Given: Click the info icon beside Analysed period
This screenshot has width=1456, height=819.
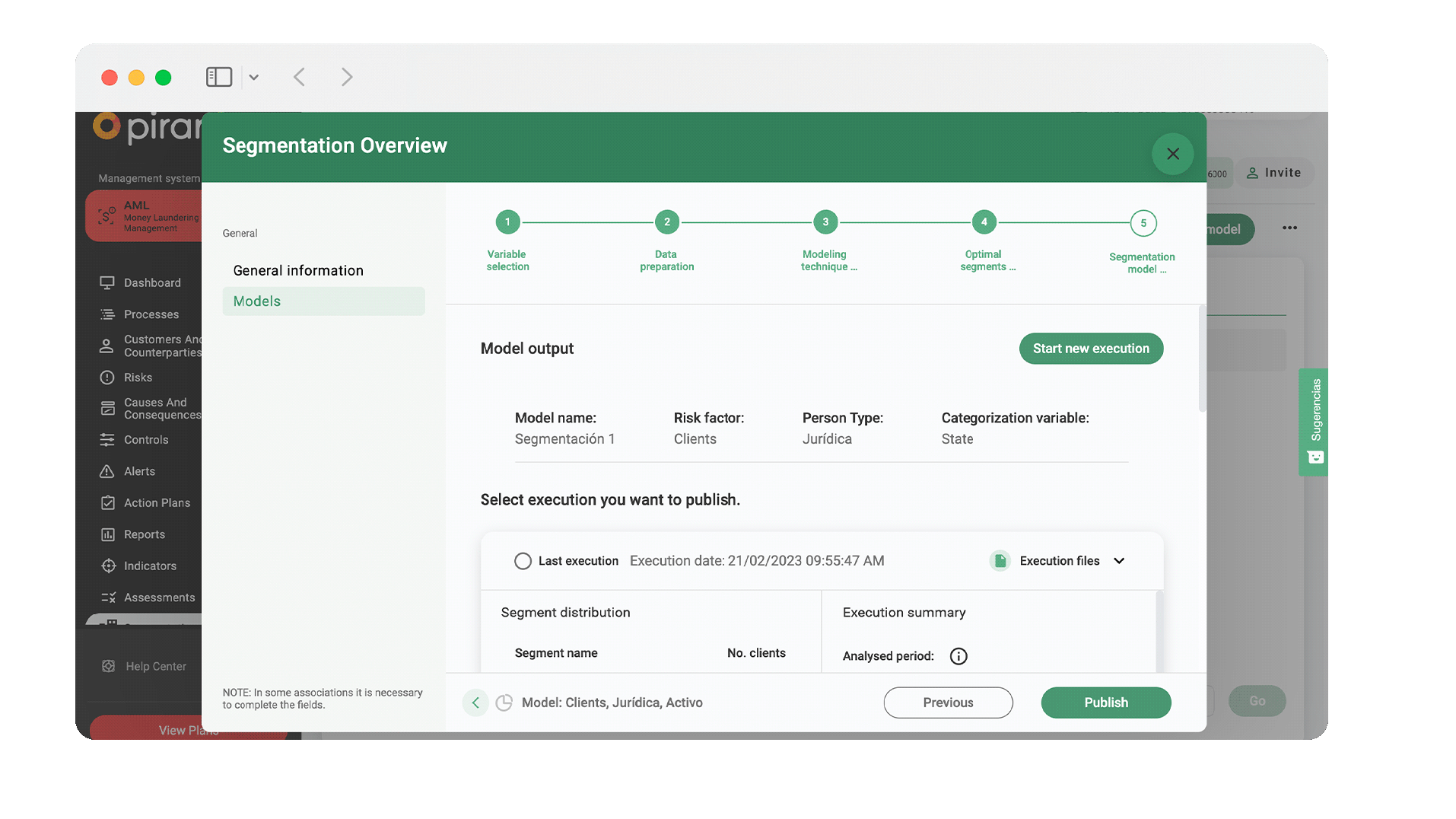Looking at the screenshot, I should pos(958,655).
